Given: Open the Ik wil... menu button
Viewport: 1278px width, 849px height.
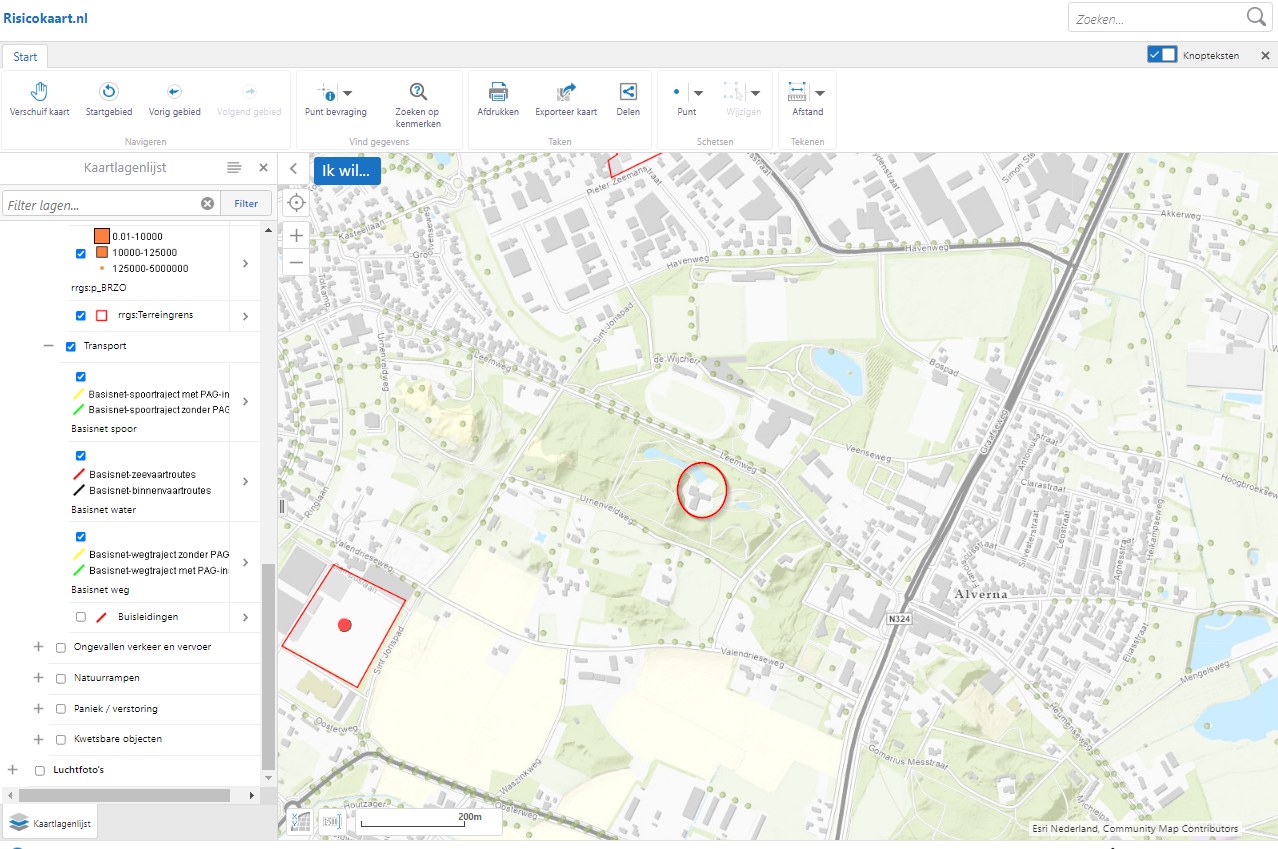Looking at the screenshot, I should pos(347,170).
